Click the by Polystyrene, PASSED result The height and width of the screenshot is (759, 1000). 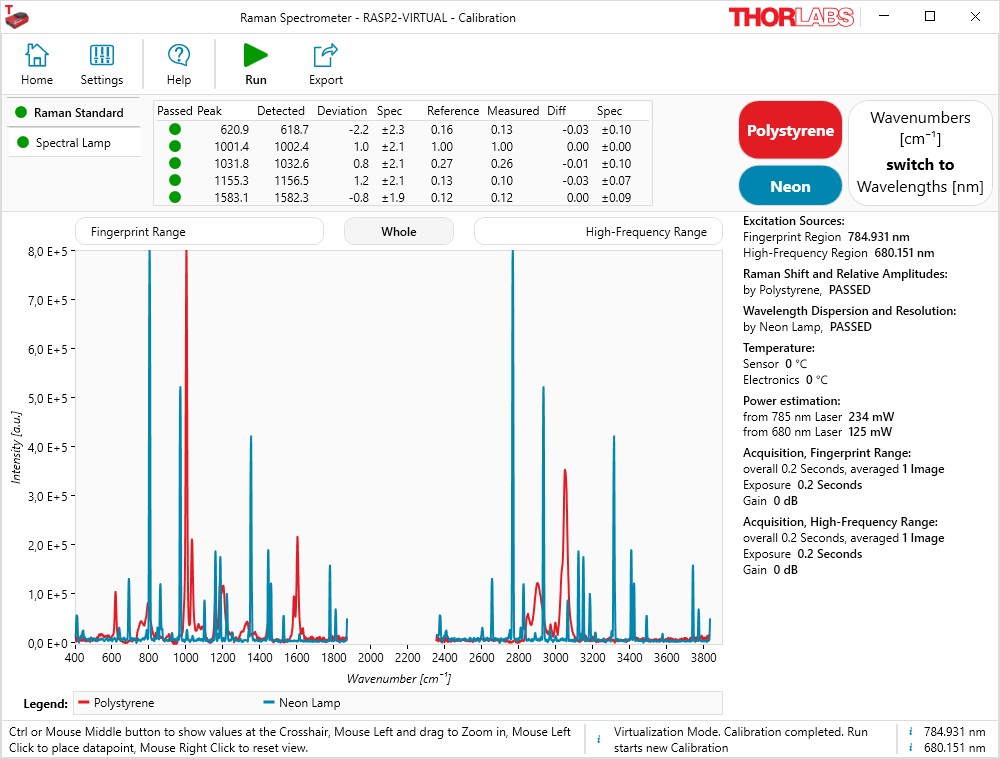point(807,290)
